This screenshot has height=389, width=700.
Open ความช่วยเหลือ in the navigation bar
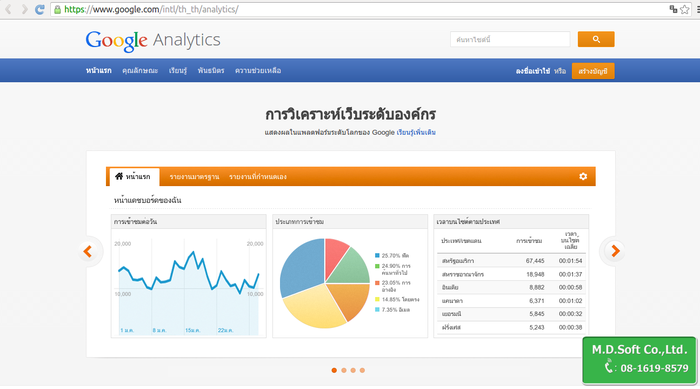click(x=258, y=71)
